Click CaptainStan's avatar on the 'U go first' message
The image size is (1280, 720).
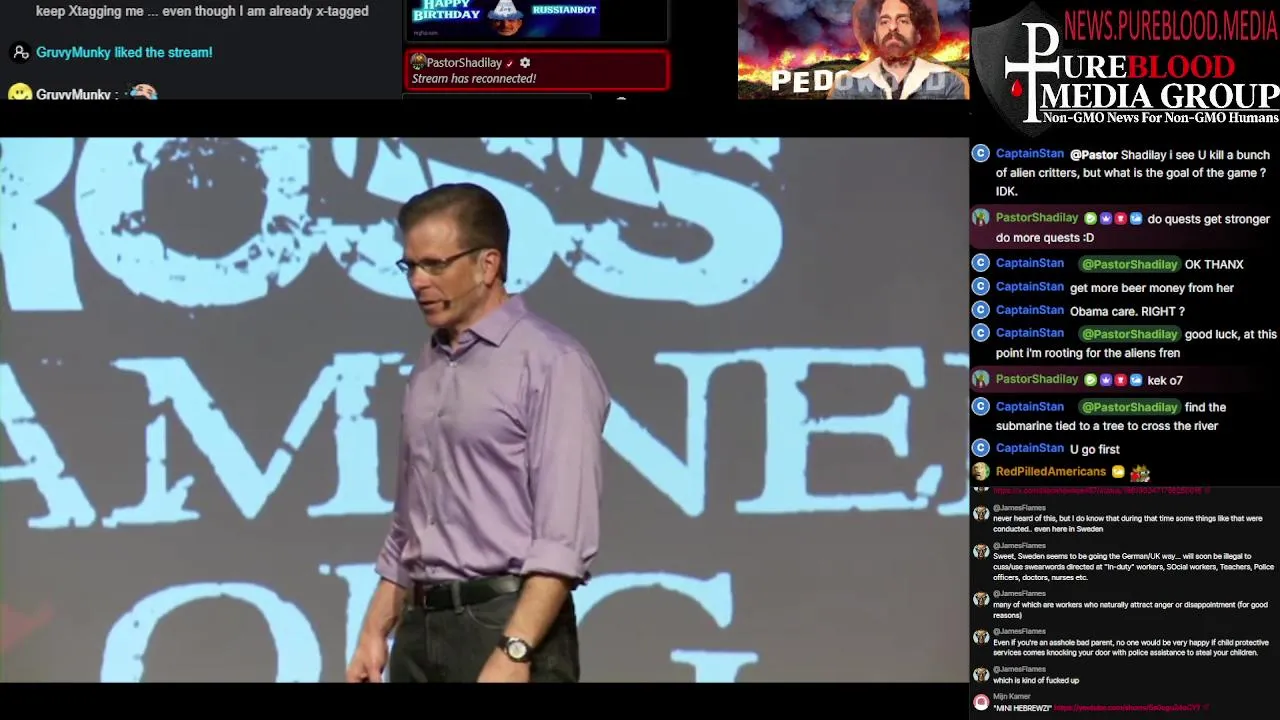[x=980, y=448]
